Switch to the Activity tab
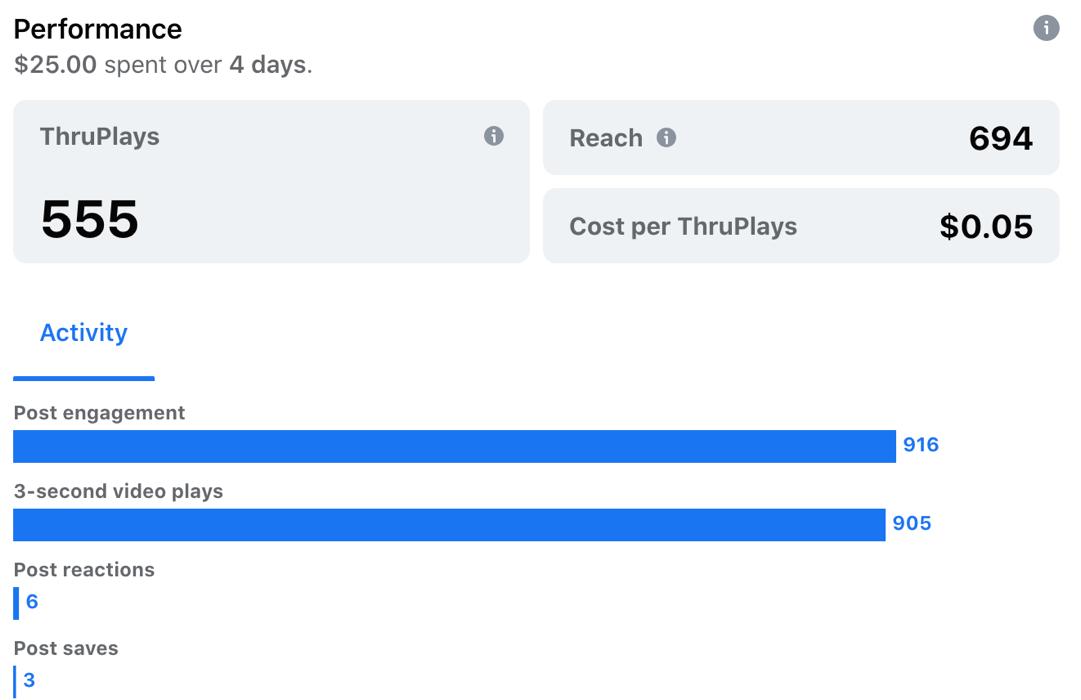 (83, 333)
